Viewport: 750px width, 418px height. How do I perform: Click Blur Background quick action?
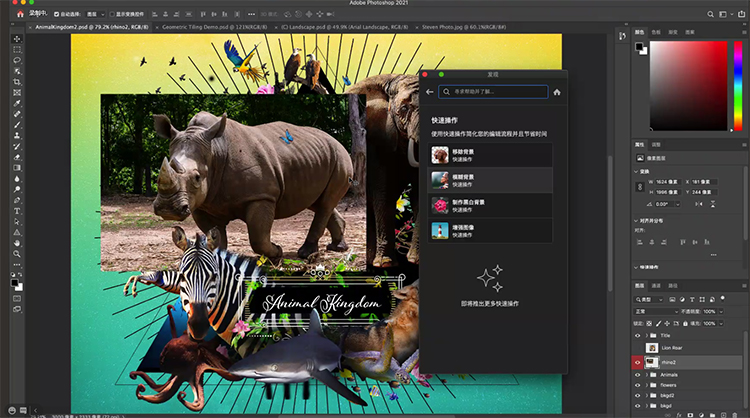[x=490, y=180]
